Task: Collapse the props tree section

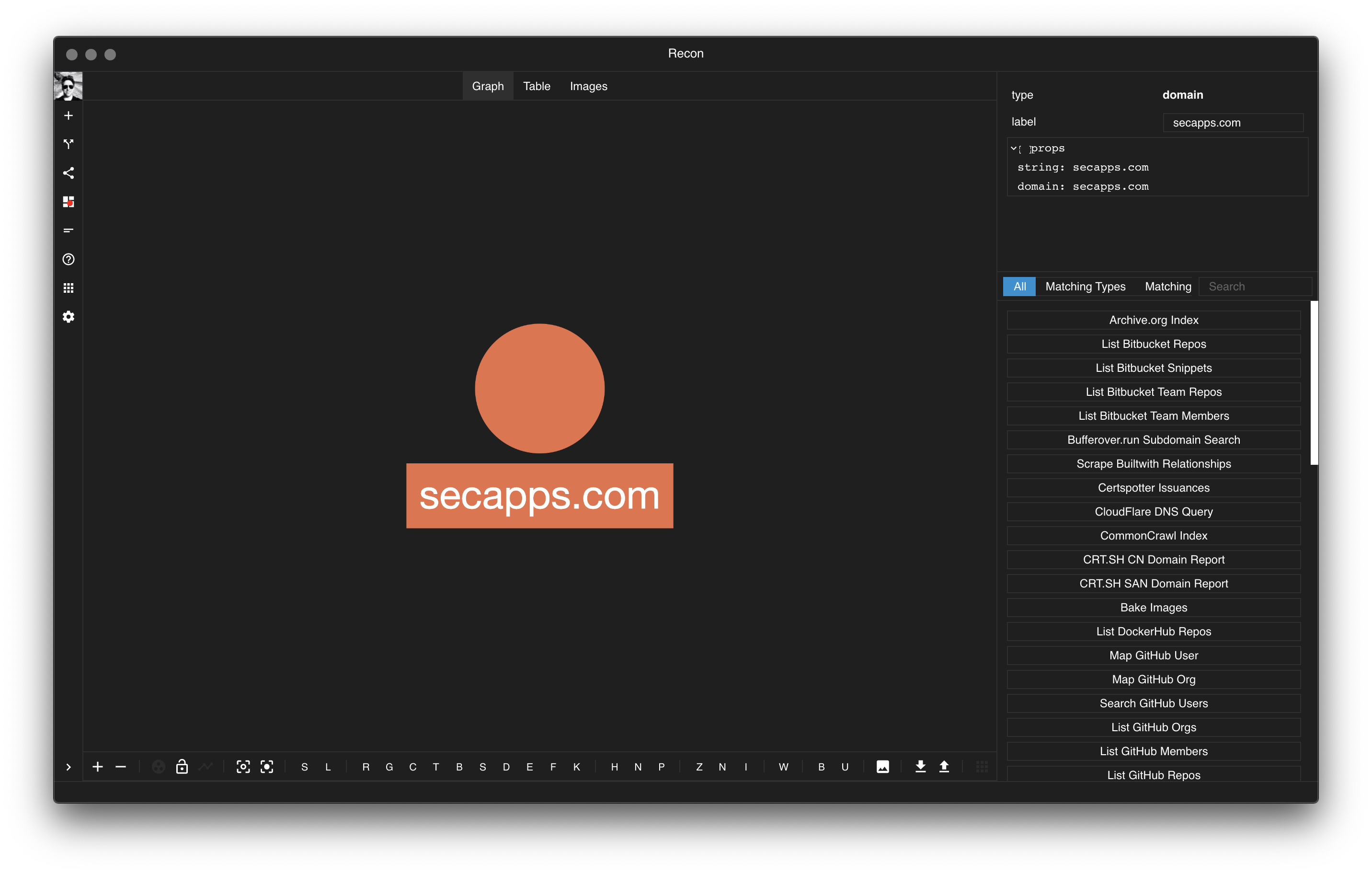Action: [x=1014, y=148]
